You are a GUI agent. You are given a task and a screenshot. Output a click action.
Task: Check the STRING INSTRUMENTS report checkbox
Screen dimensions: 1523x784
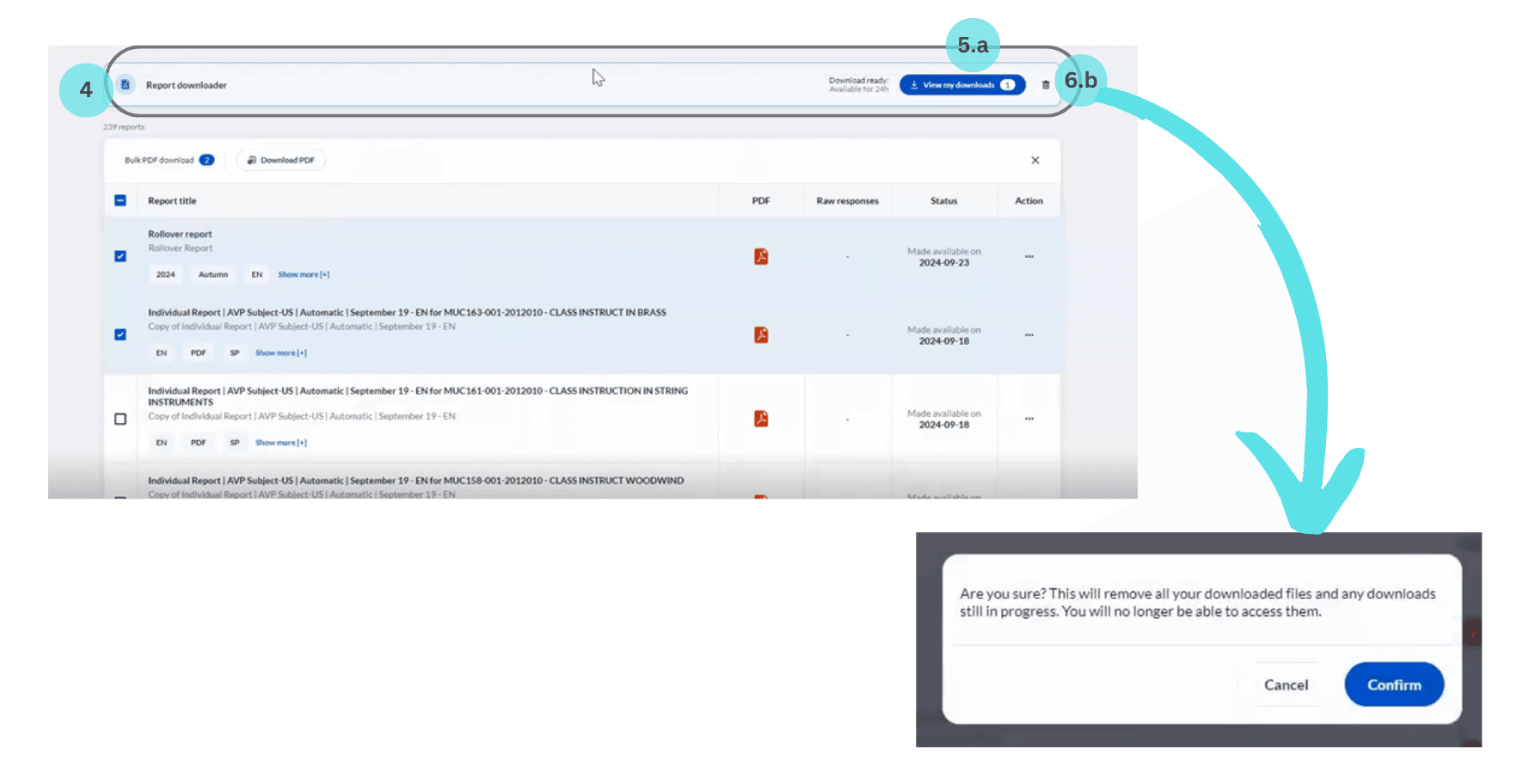click(120, 419)
